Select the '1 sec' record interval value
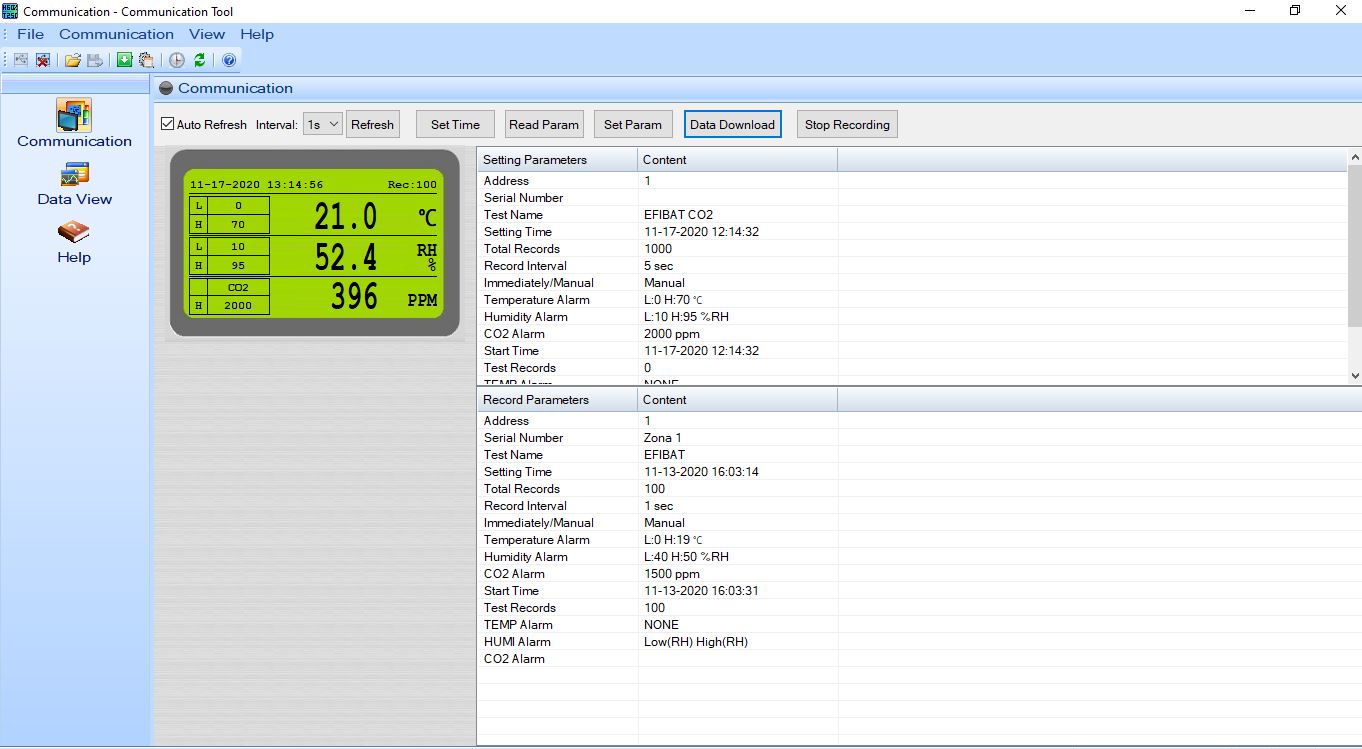This screenshot has height=749, width=1362. 658,506
